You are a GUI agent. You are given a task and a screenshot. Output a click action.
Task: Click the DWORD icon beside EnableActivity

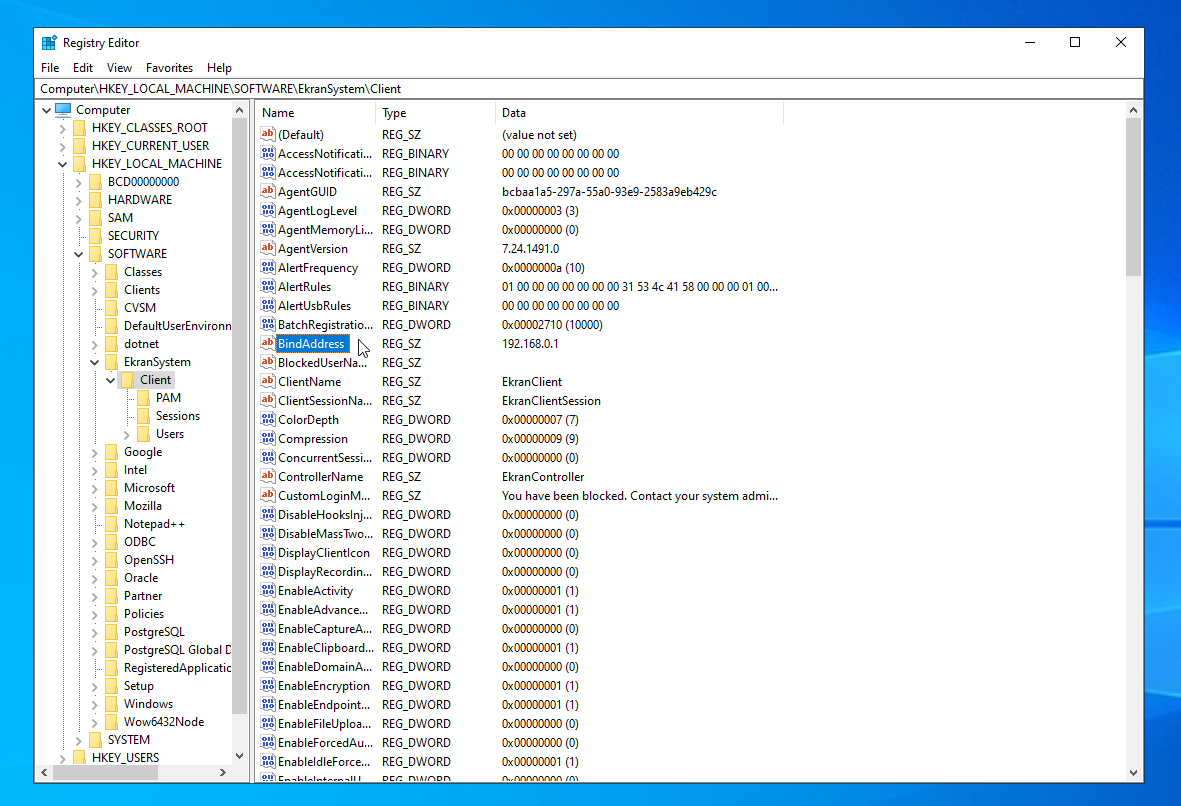pos(267,590)
